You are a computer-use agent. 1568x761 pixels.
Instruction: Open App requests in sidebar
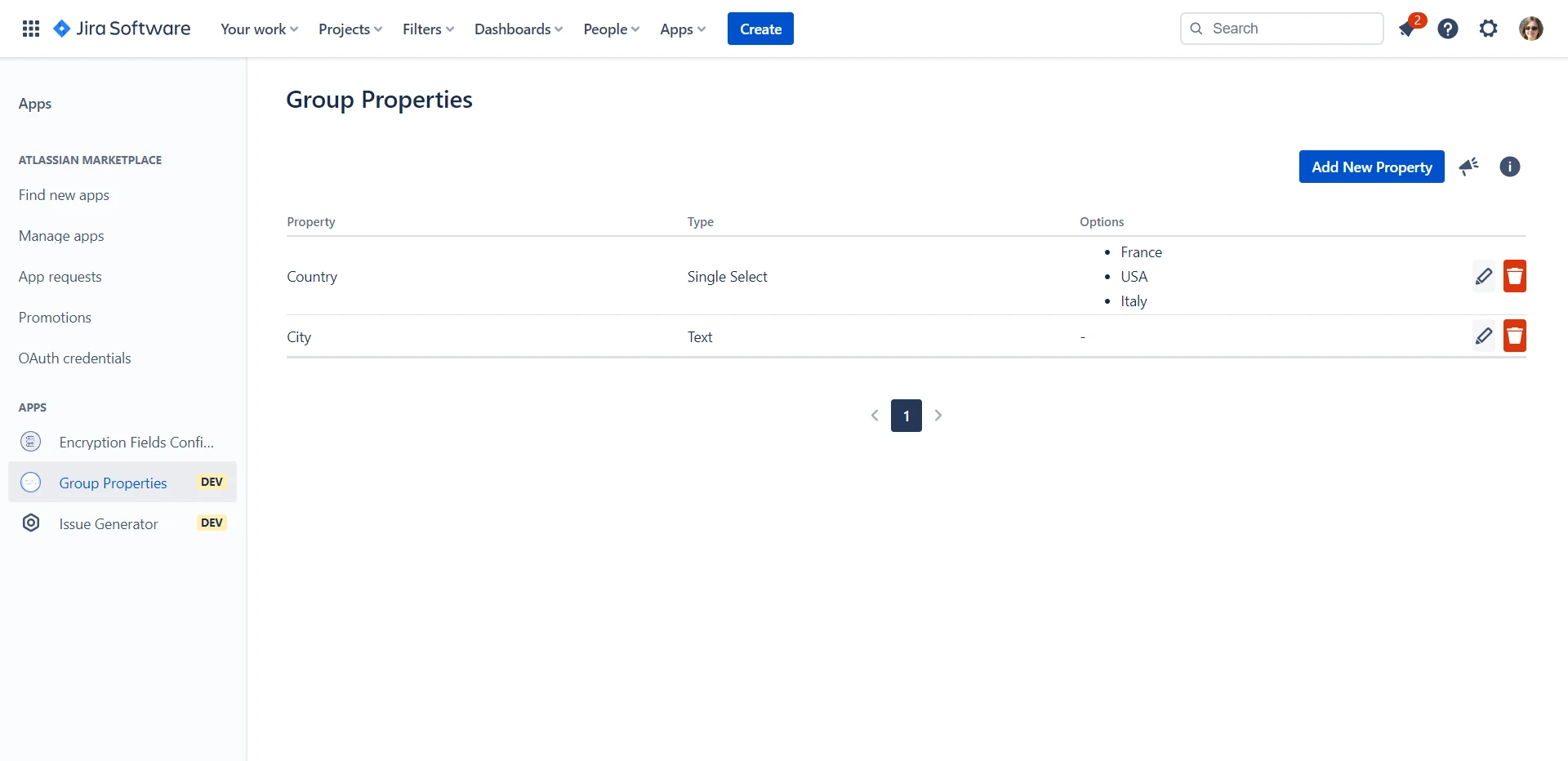click(60, 277)
